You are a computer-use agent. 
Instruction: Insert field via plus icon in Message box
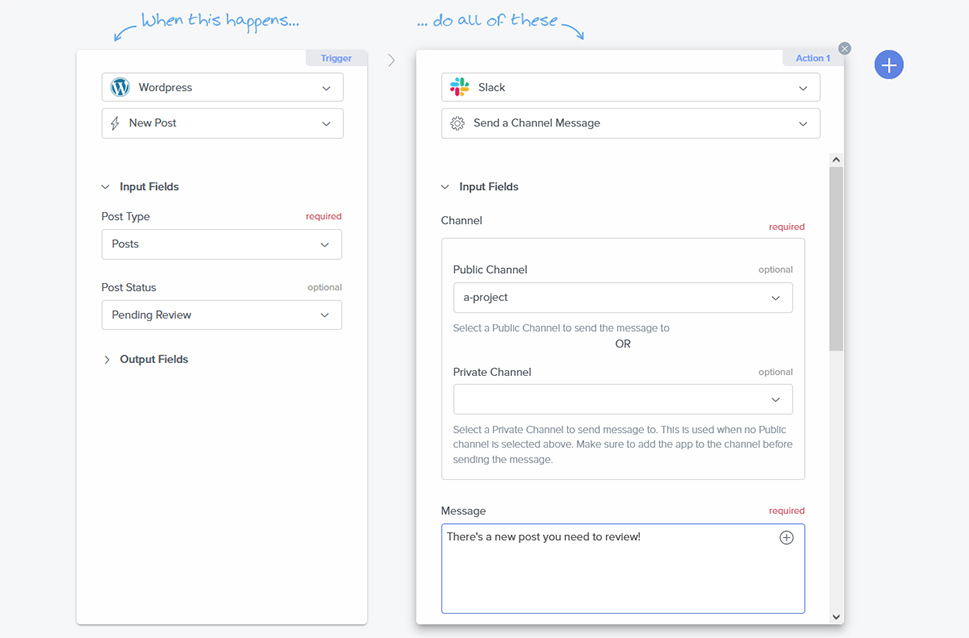(x=786, y=538)
